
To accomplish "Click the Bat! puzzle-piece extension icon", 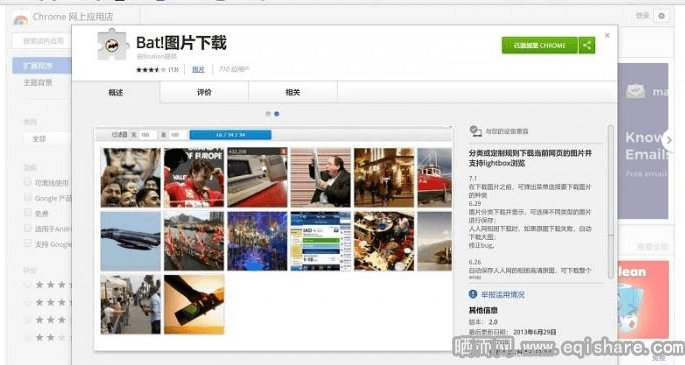I will [x=112, y=45].
